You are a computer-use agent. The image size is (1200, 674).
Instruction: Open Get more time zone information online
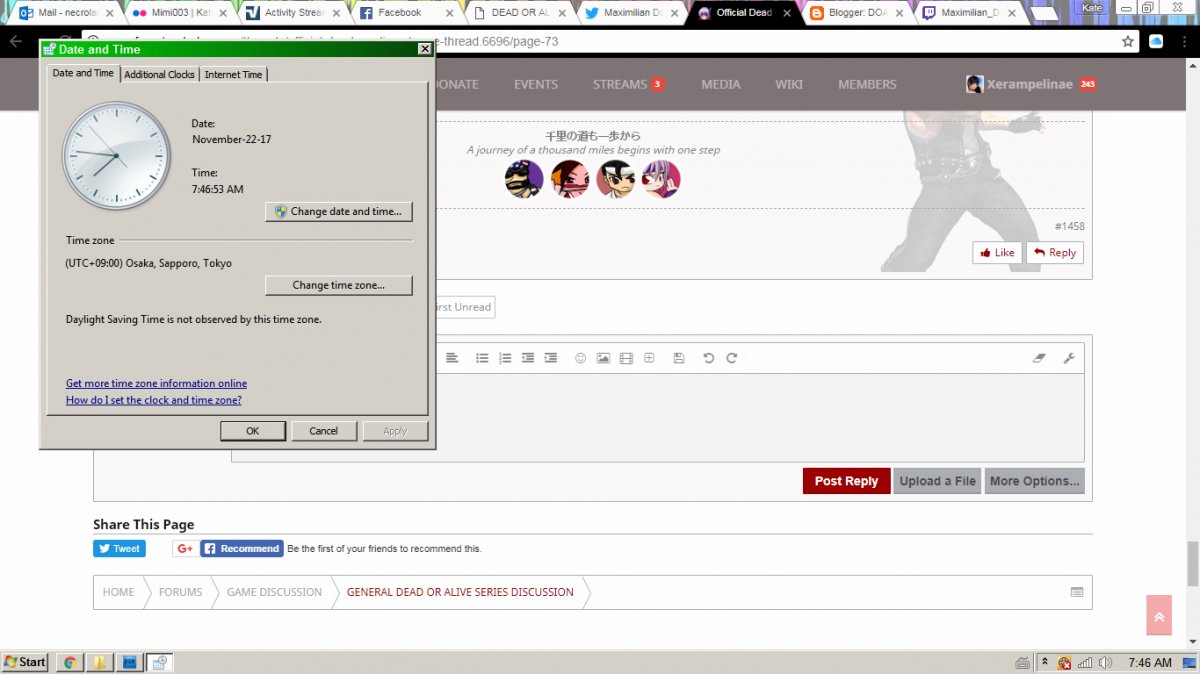pos(156,383)
